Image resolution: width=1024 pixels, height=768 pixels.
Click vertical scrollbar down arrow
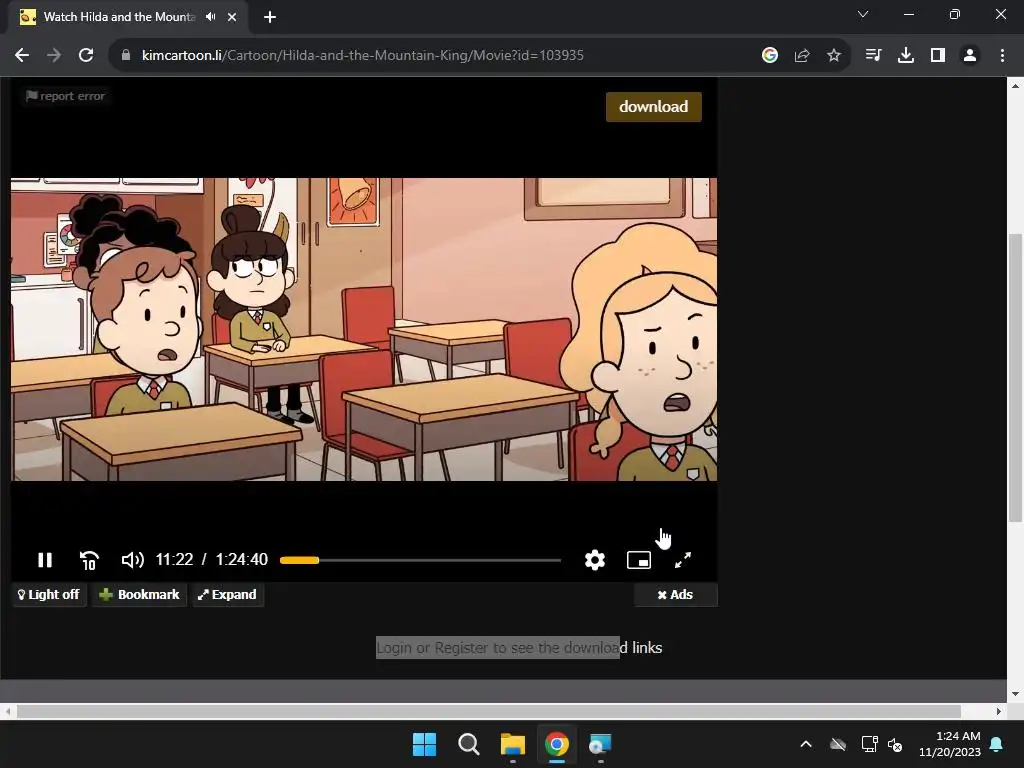1016,694
